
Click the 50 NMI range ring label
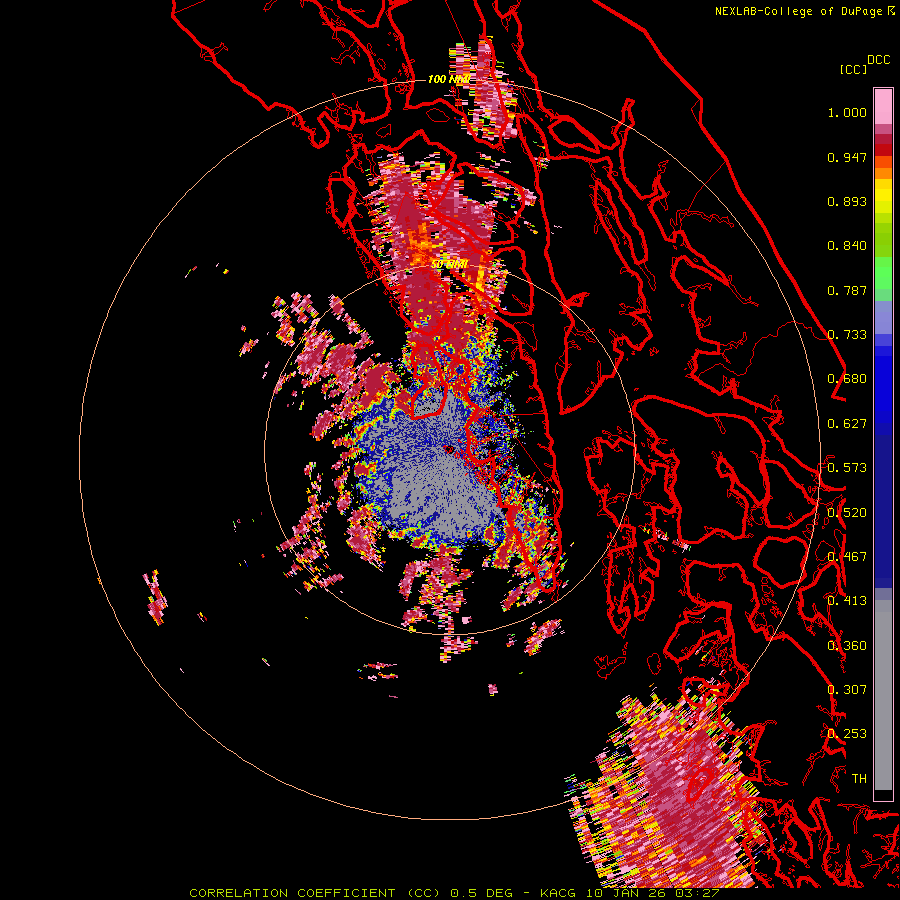[x=449, y=265]
